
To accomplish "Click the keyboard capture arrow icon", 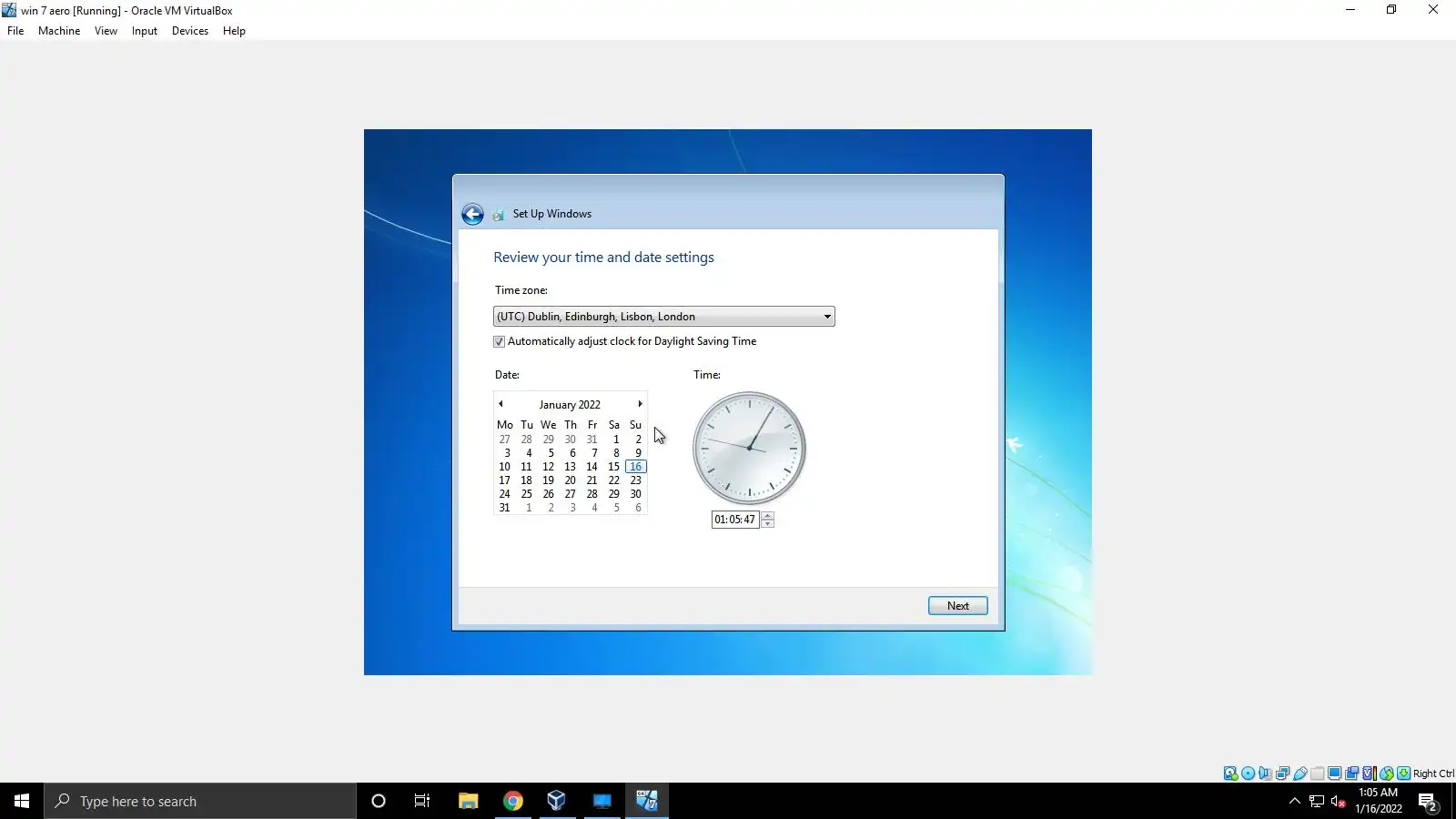I will 1404,773.
